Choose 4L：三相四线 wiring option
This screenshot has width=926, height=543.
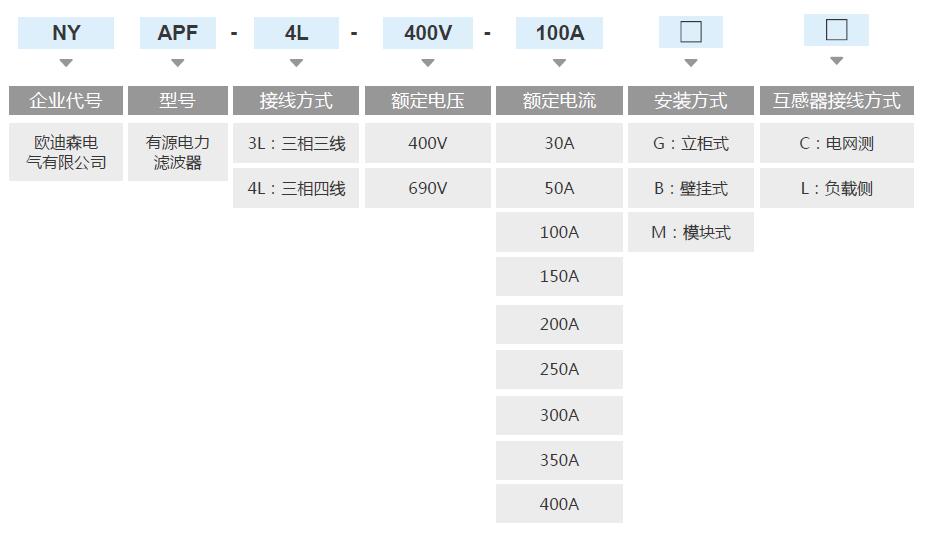tap(296, 188)
